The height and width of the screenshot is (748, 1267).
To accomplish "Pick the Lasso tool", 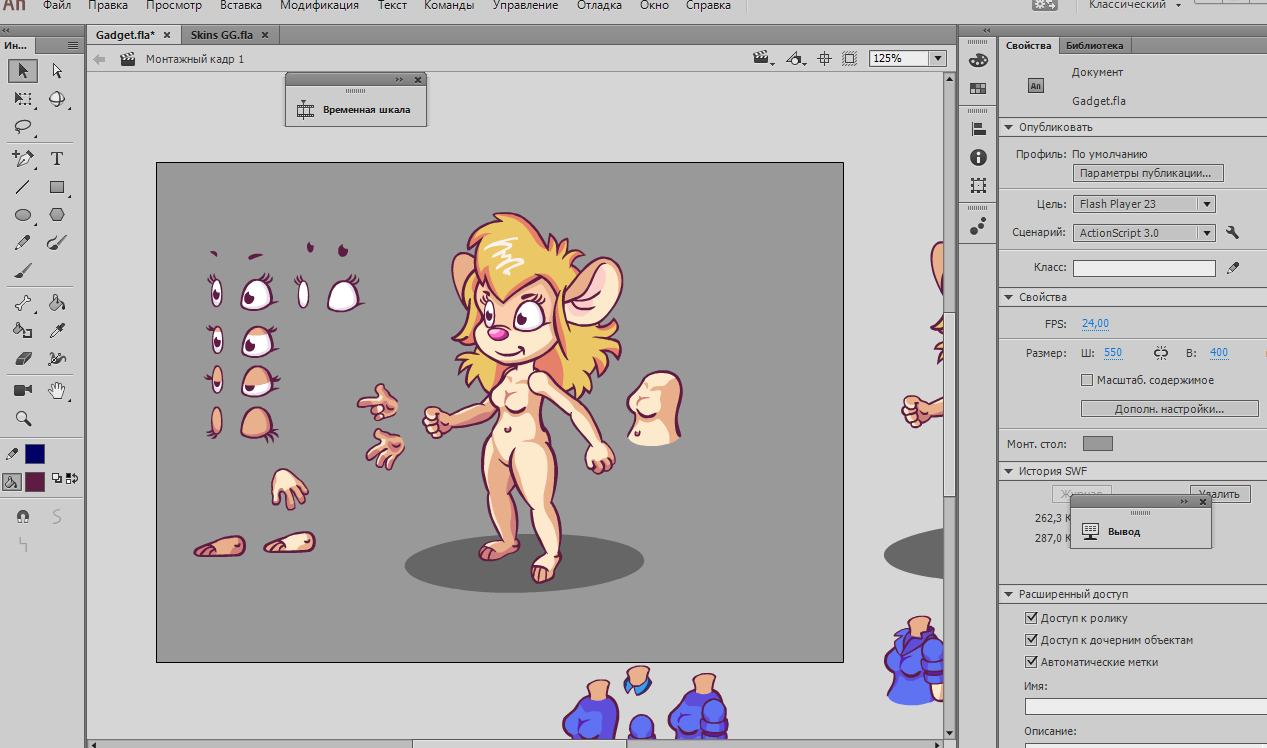I will pyautogui.click(x=23, y=127).
